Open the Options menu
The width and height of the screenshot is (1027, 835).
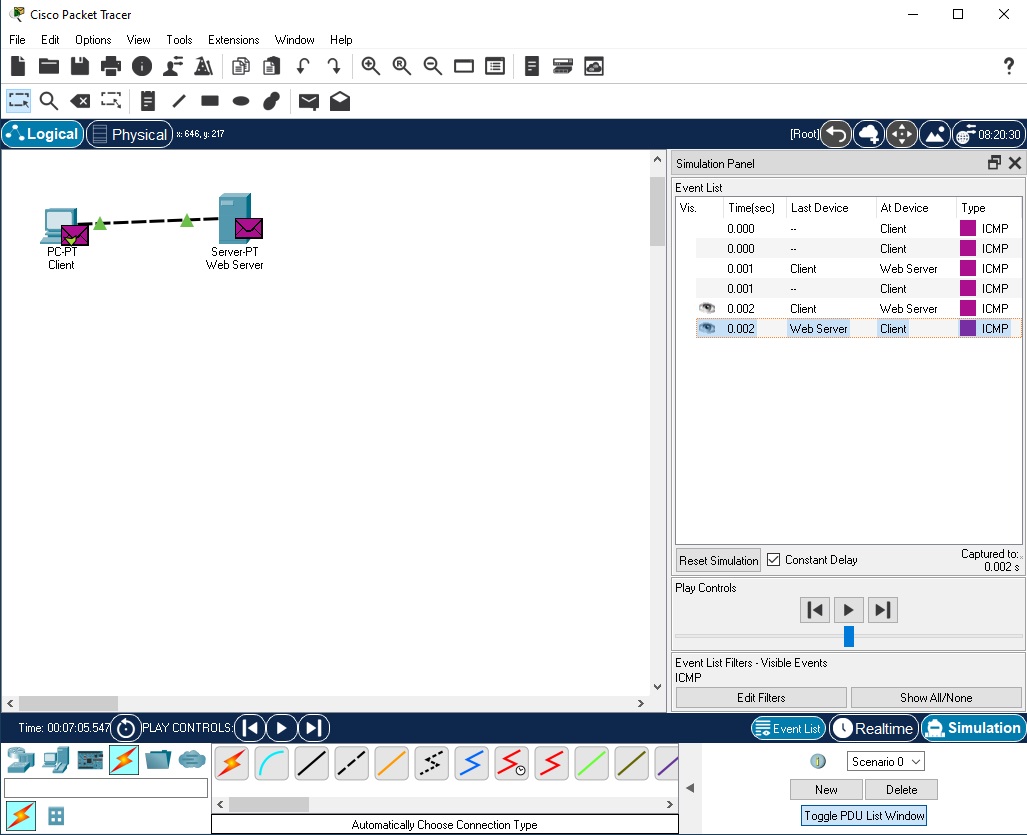pyautogui.click(x=93, y=40)
